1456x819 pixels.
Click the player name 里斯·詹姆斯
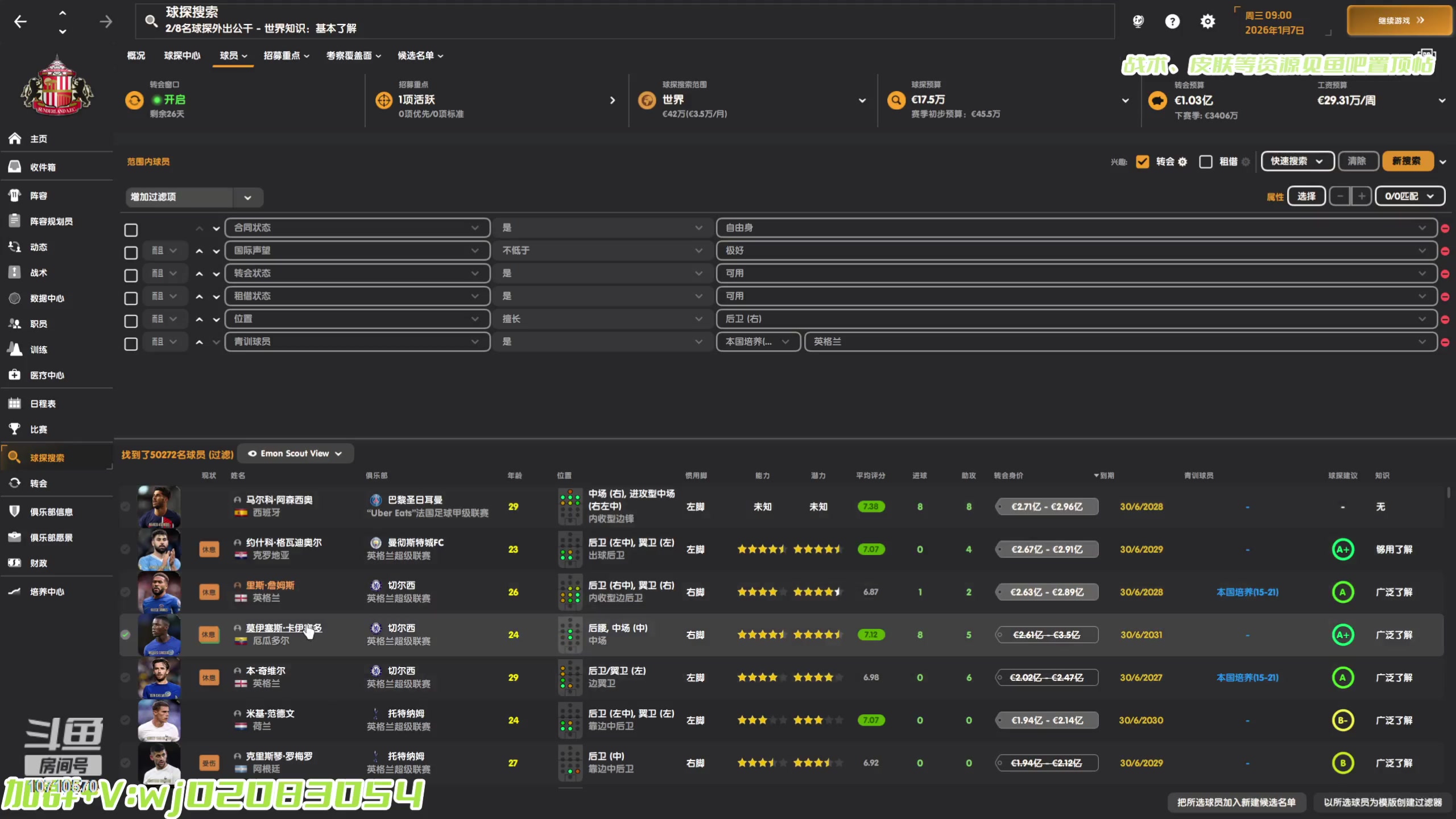(270, 585)
